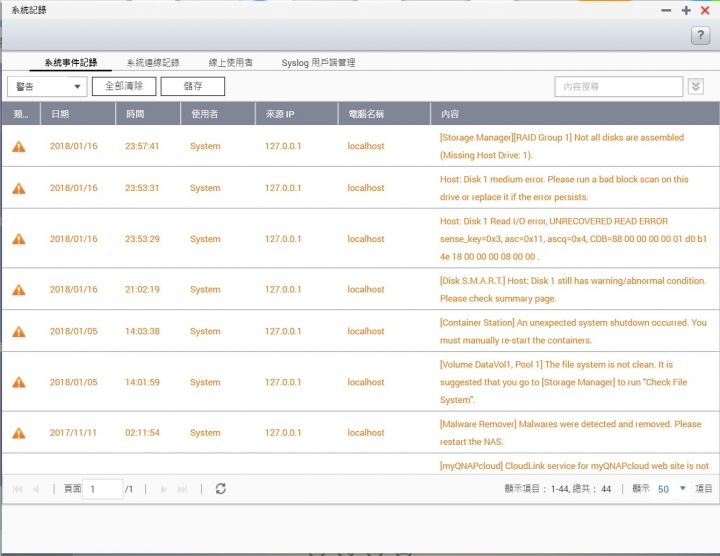Click time cell 21:02:19
720x556 pixels.
142,289
